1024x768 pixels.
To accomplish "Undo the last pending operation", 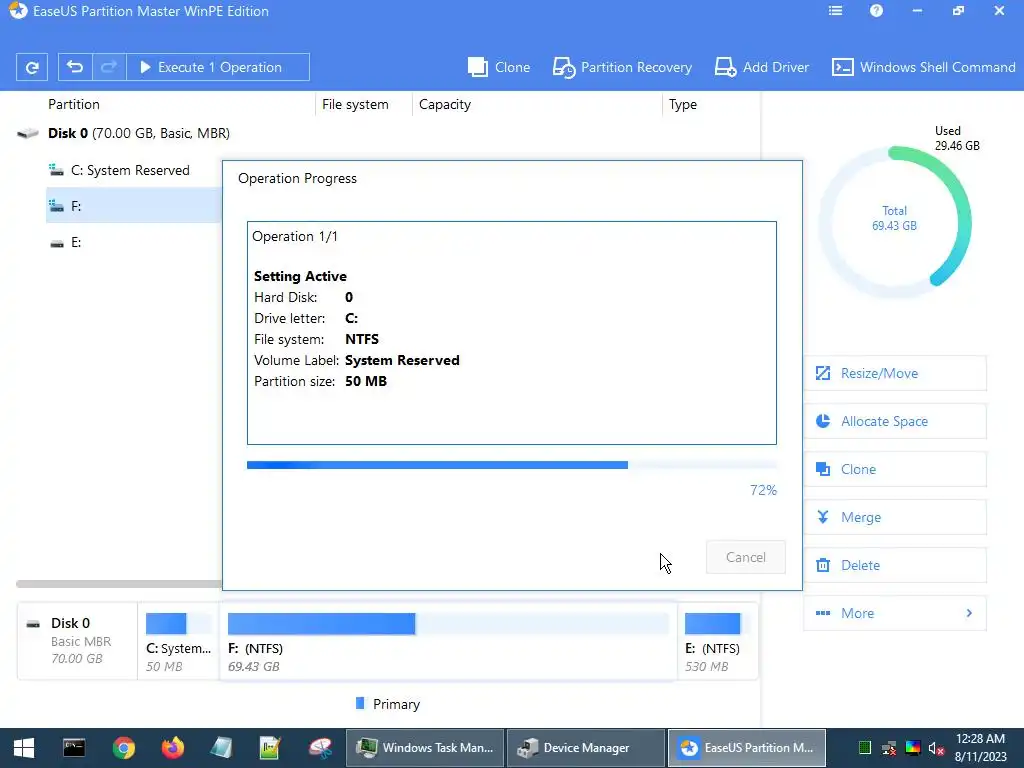I will [75, 67].
